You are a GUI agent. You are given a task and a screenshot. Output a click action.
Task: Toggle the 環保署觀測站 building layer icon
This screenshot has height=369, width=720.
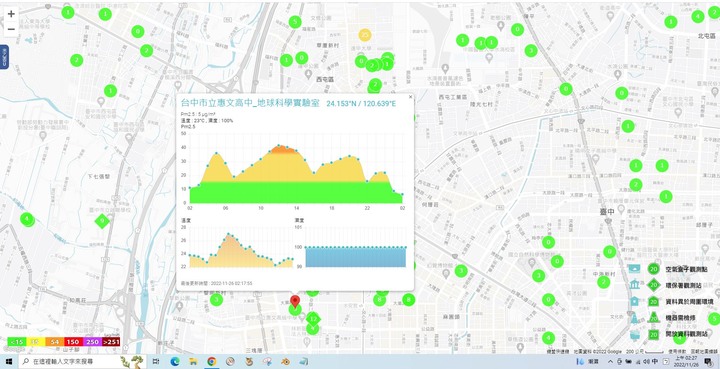(635, 285)
